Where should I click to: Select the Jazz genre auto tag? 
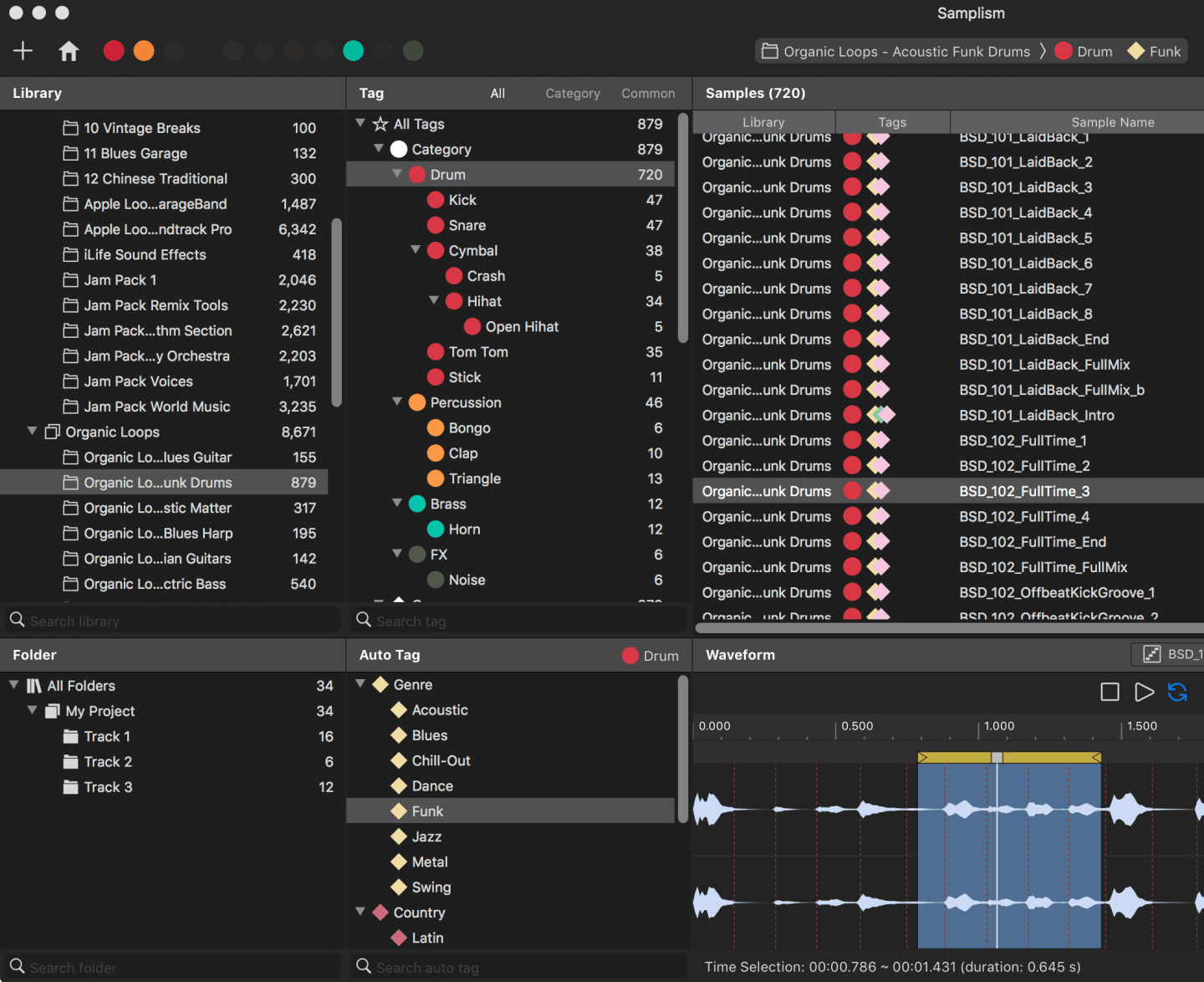coord(426,836)
